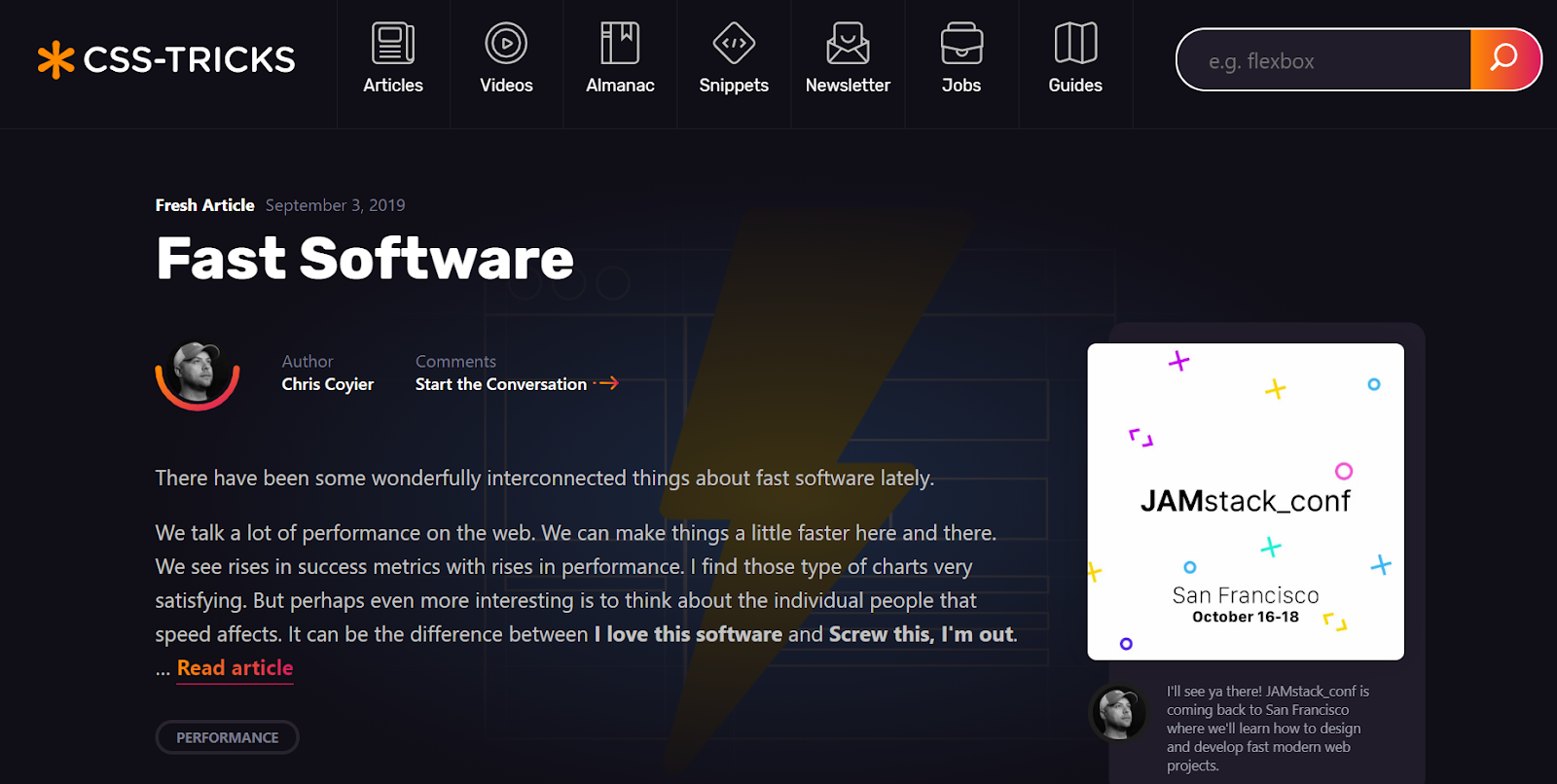
Task: Click October 16-18 date in conference card
Action: point(1246,617)
